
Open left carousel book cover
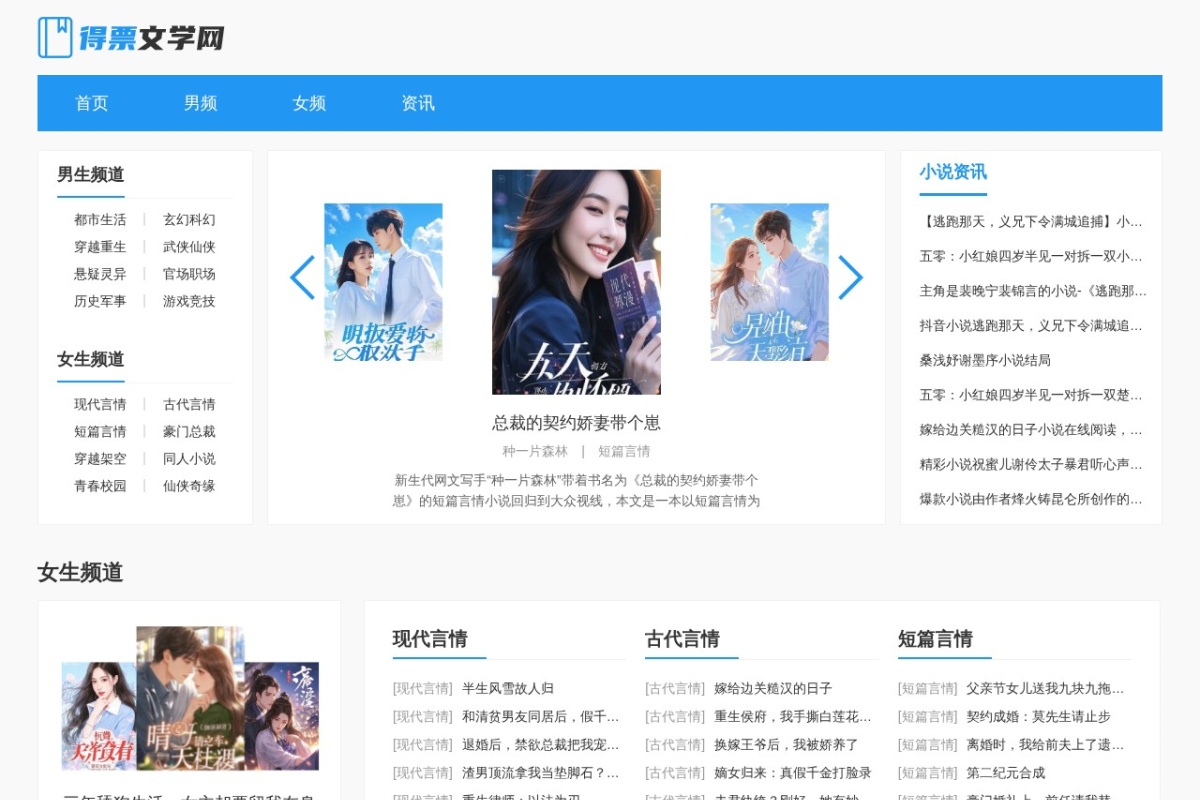(383, 282)
